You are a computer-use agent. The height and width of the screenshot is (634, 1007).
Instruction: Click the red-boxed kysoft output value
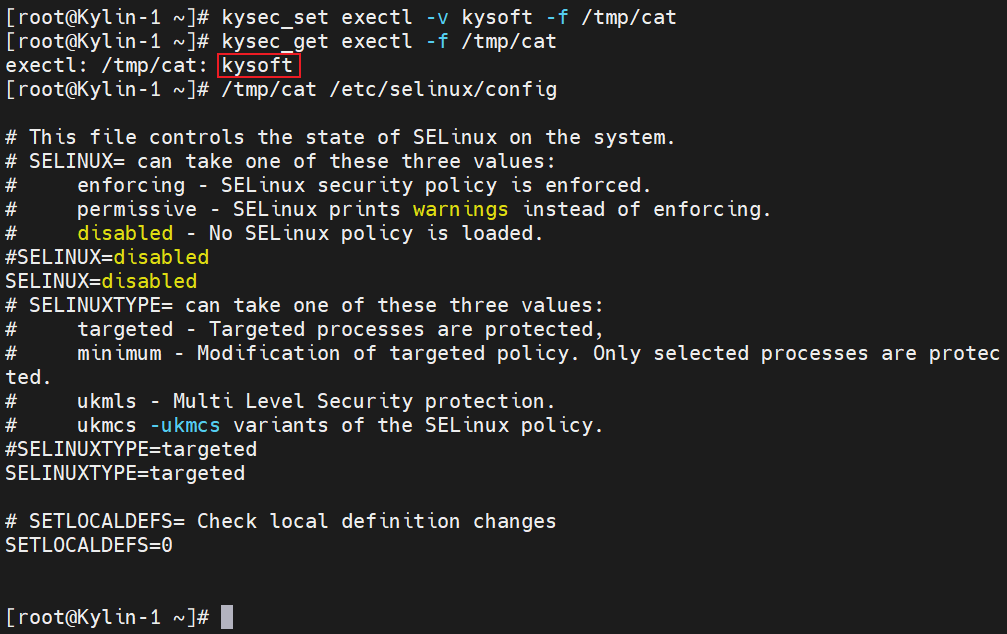point(258,66)
